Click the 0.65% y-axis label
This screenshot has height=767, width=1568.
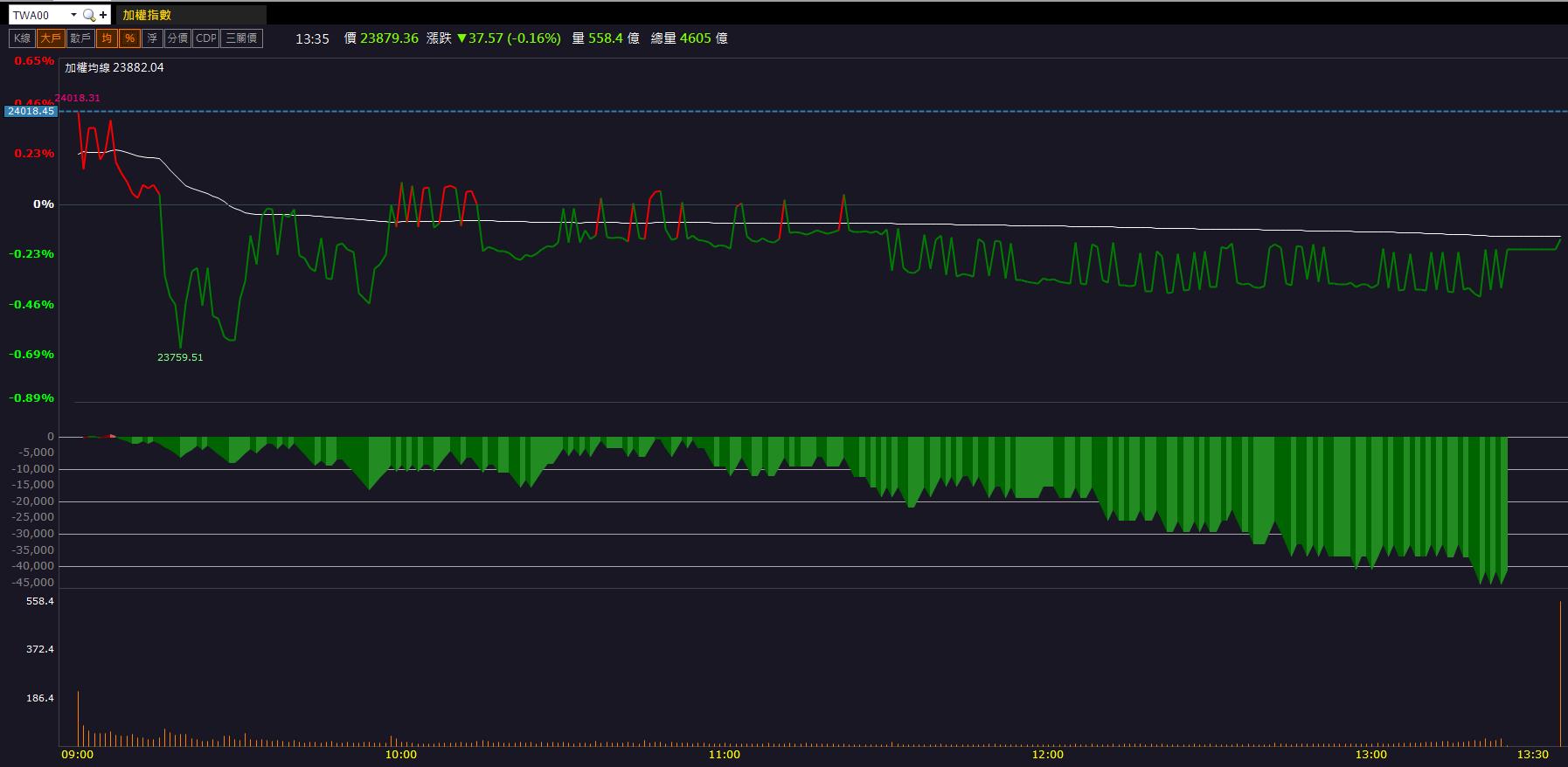pos(34,61)
